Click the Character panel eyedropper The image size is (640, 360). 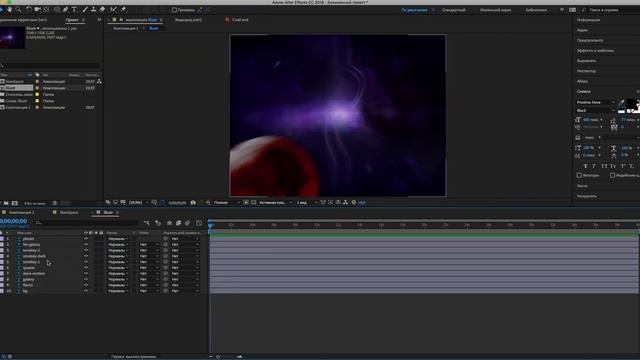click(x=621, y=102)
